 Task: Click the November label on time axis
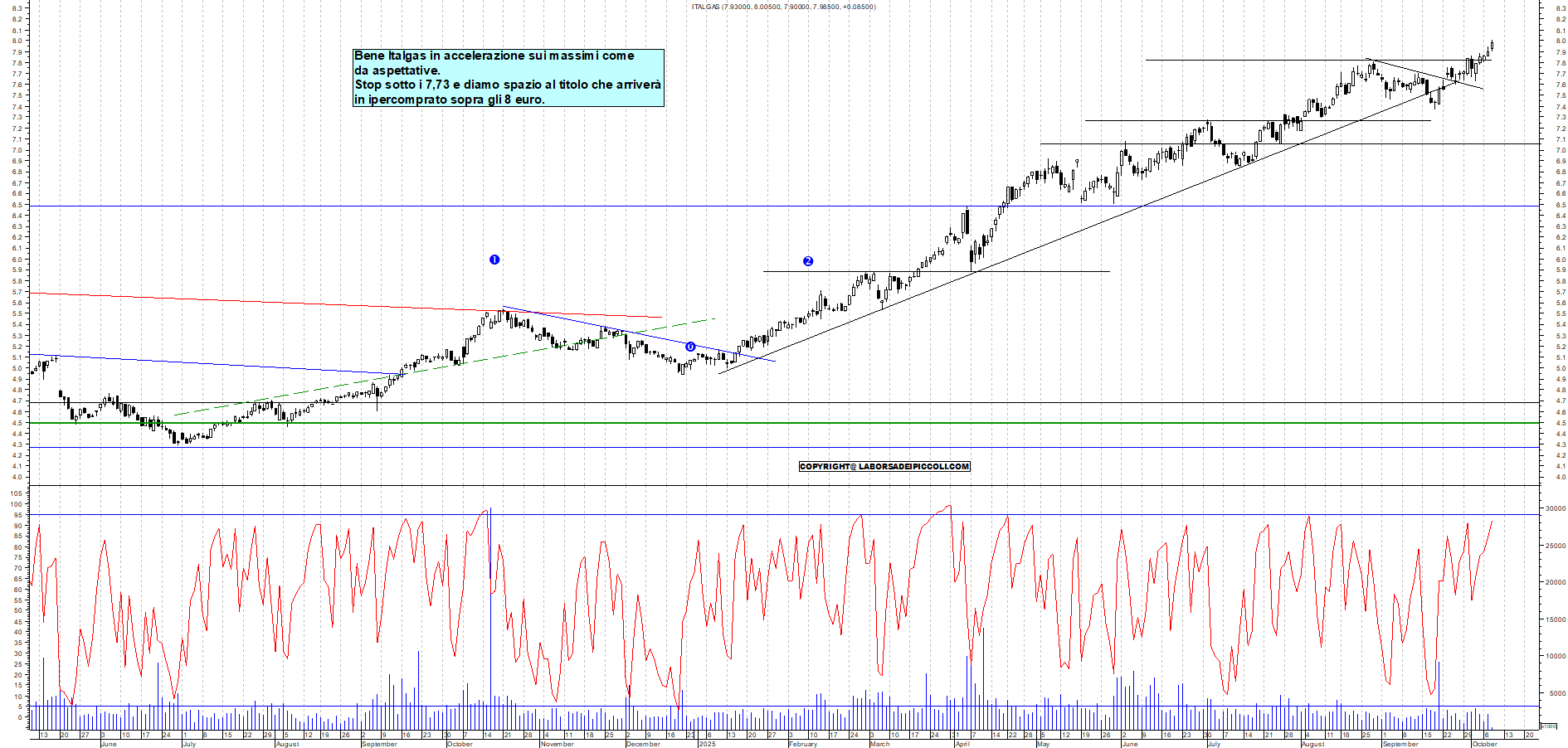pos(557,744)
